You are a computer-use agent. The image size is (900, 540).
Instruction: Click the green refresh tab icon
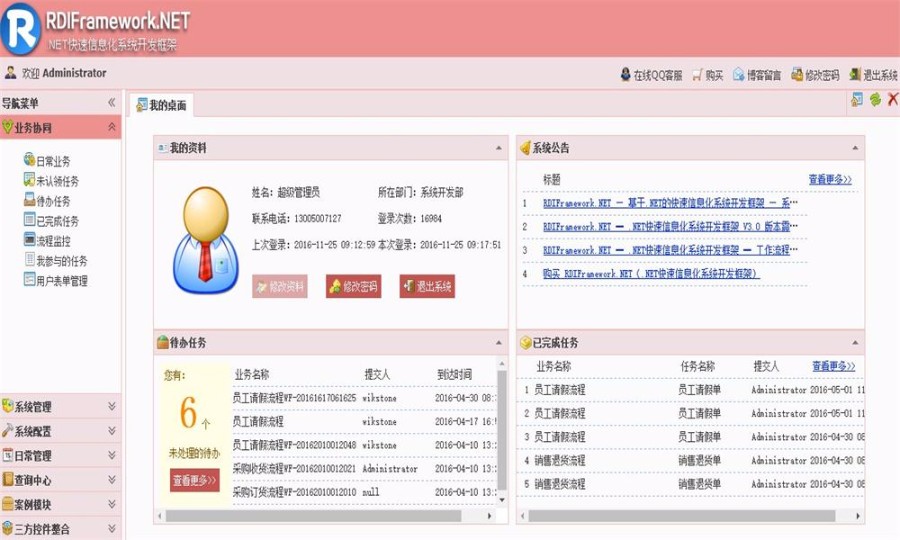(875, 99)
